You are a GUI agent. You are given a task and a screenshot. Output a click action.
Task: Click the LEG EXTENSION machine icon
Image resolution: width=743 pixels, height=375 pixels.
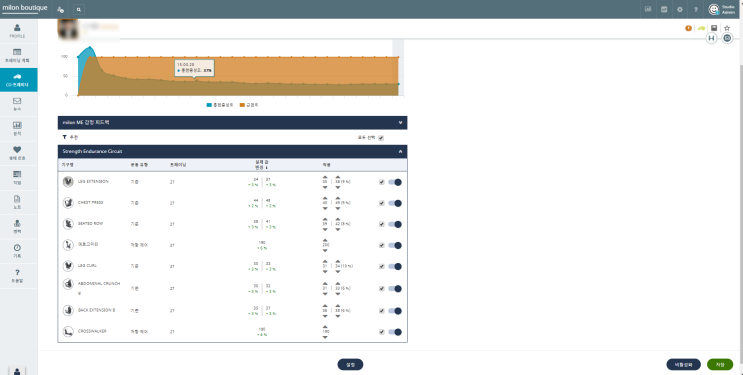pos(68,182)
